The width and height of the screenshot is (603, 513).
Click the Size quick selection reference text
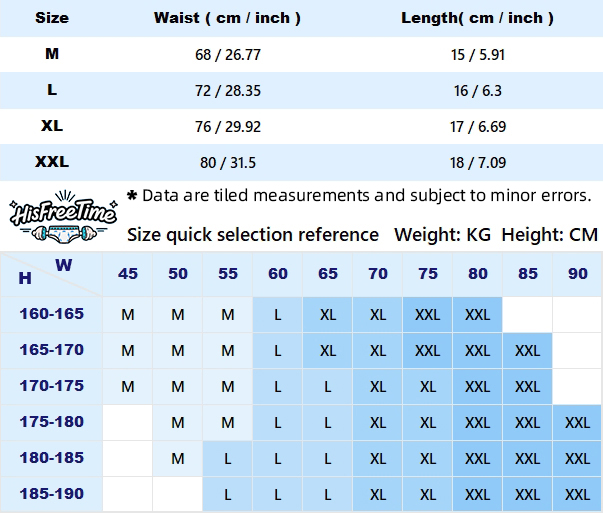pyautogui.click(x=253, y=235)
